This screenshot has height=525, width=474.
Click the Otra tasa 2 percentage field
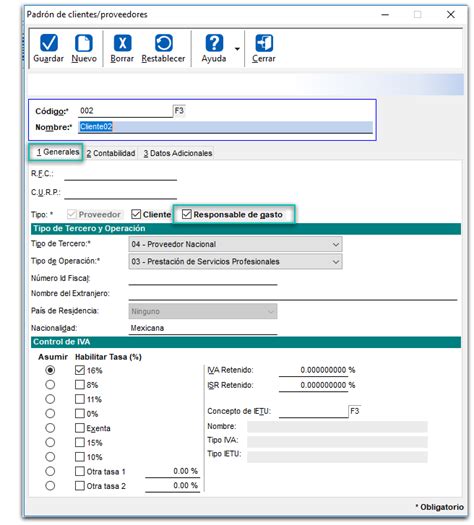coord(172,486)
